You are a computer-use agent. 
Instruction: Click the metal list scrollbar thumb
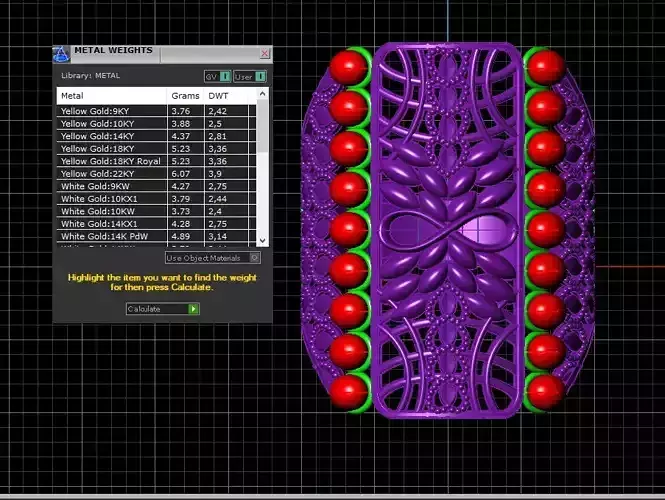tap(263, 126)
